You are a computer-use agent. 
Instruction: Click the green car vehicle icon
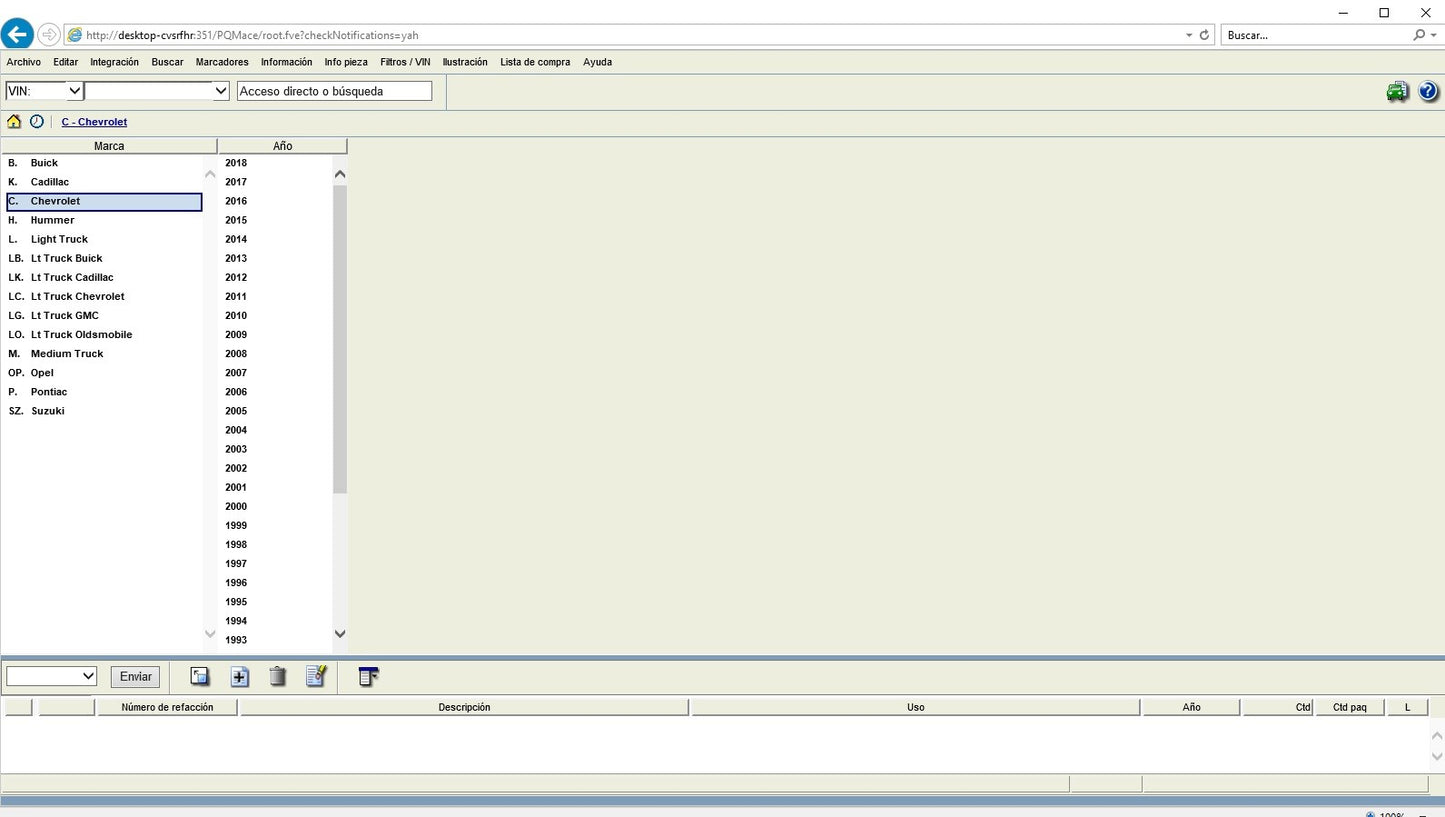[x=1397, y=92]
